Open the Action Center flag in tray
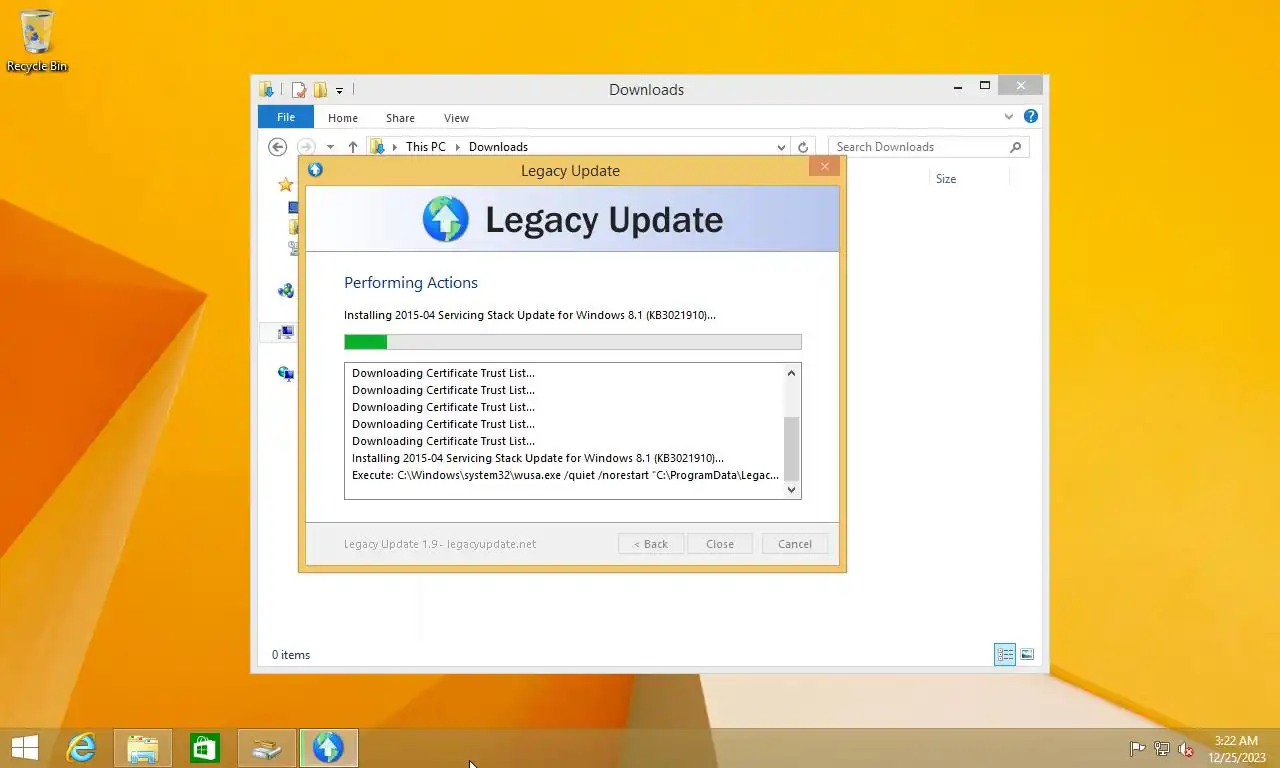The image size is (1280, 768). [x=1137, y=749]
